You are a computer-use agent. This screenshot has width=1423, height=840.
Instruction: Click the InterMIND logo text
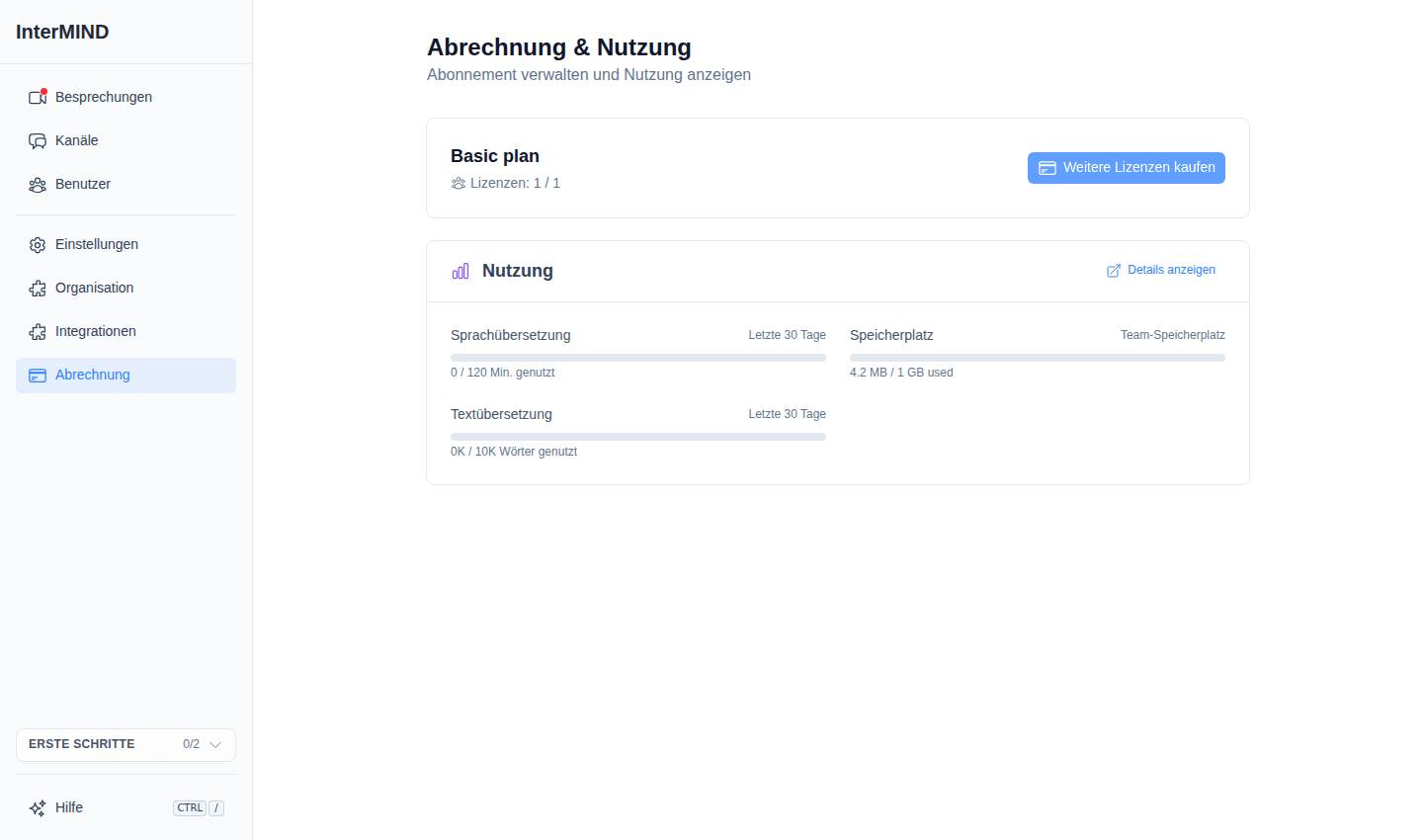(62, 32)
